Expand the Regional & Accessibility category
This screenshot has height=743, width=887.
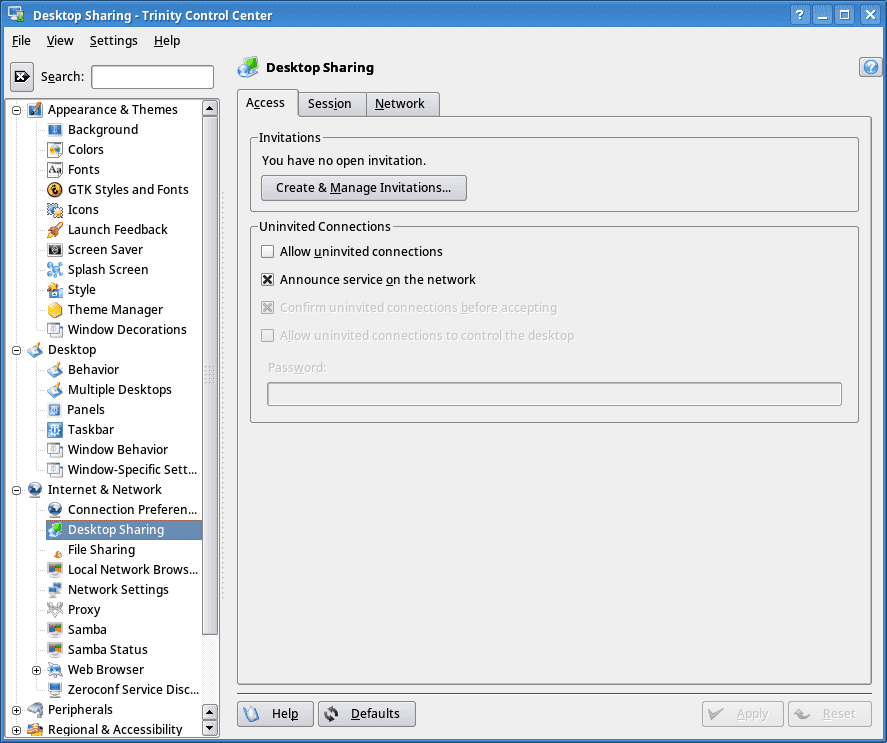tap(16, 730)
